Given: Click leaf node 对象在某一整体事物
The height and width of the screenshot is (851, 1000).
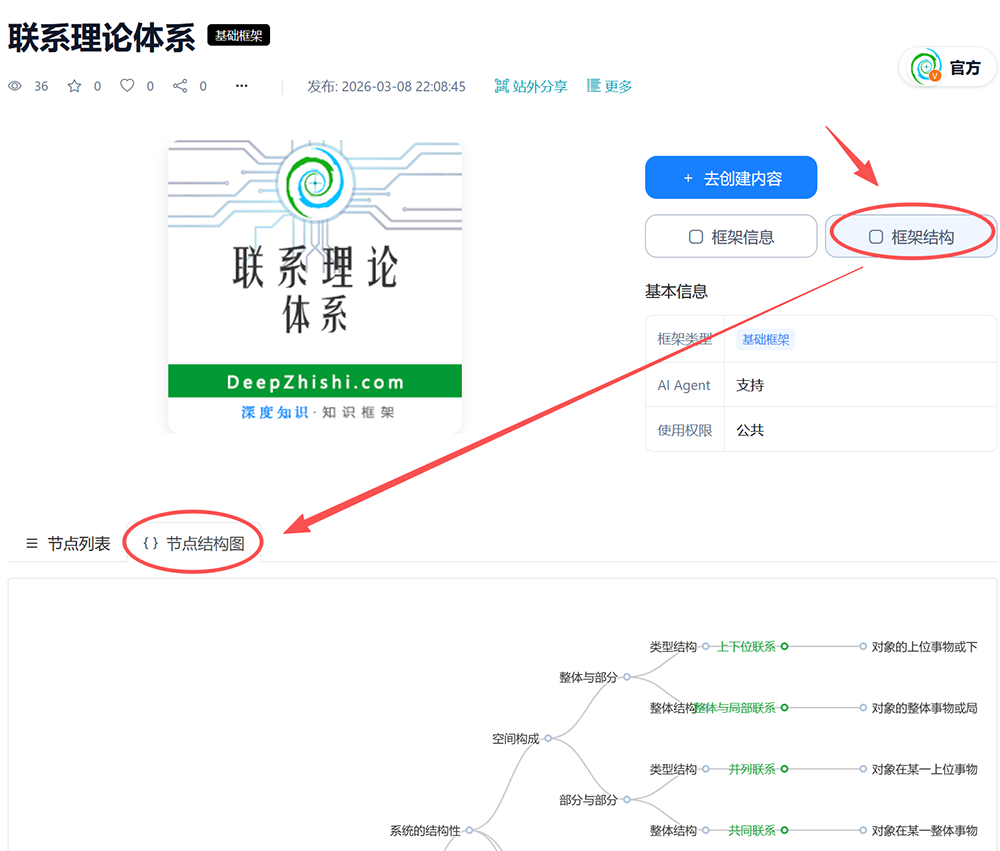Looking at the screenshot, I should pos(924,831).
